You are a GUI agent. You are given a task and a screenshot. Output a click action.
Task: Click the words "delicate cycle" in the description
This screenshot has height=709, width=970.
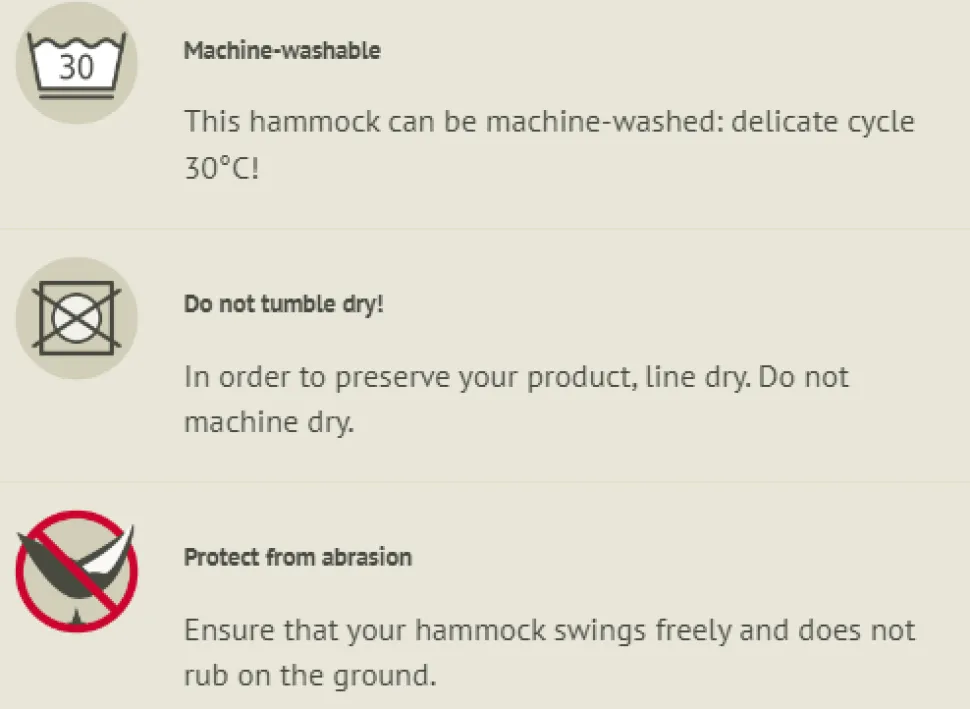822,123
